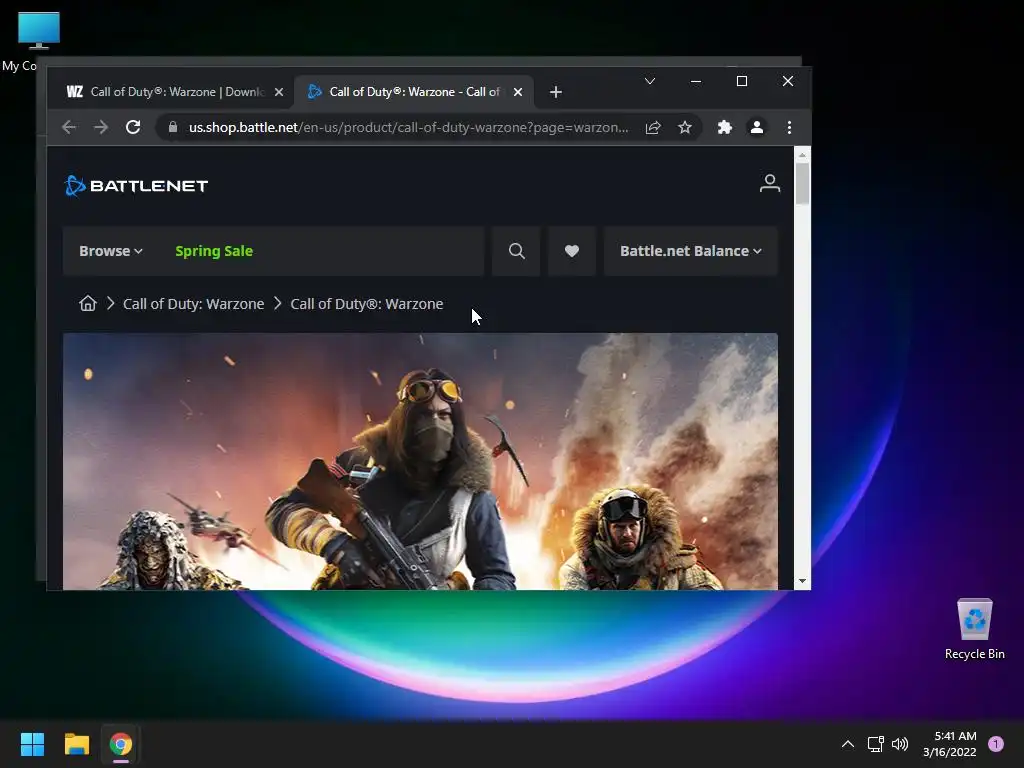Viewport: 1024px width, 768px height.
Task: Open the Windows Start menu
Action: click(x=32, y=744)
